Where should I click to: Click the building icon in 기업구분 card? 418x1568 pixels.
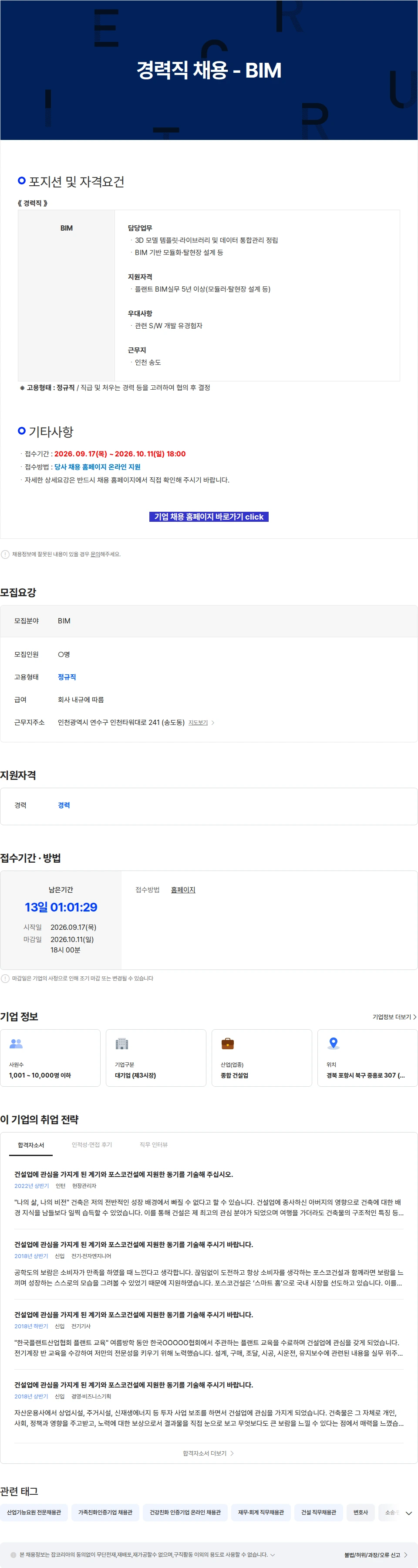point(121,1043)
